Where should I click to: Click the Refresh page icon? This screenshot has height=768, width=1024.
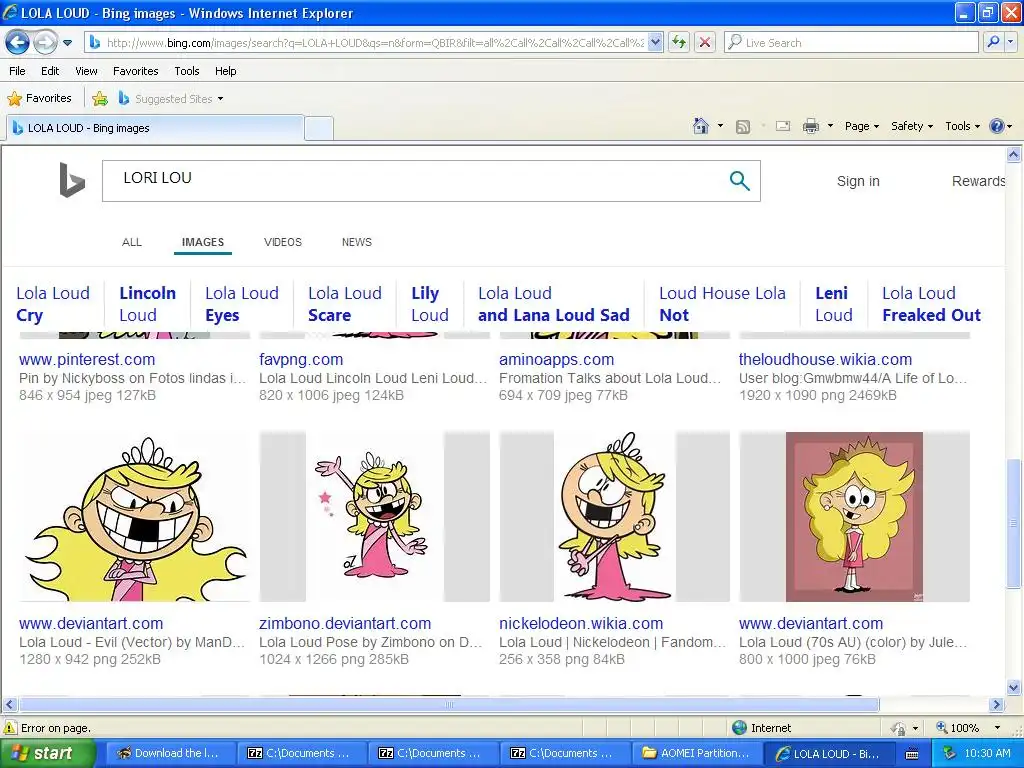[x=679, y=43]
